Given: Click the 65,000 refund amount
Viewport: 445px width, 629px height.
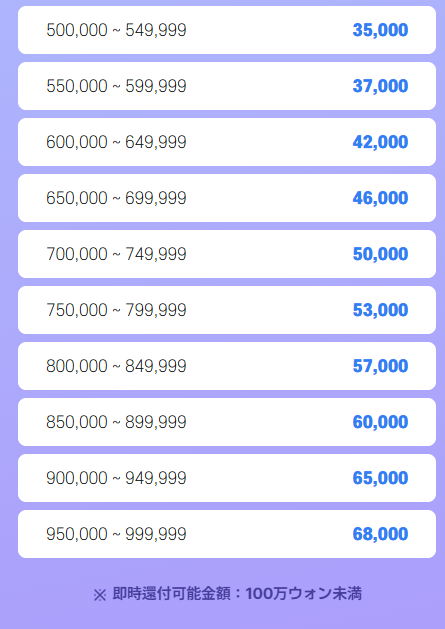Looking at the screenshot, I should click(x=380, y=478).
